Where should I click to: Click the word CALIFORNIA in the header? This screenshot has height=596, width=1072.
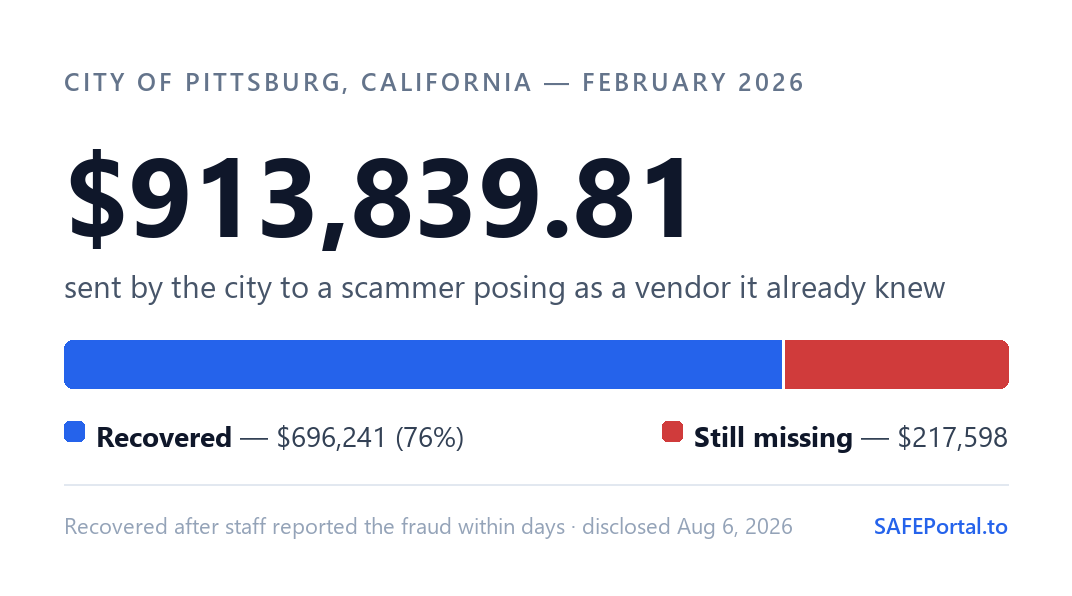pos(446,83)
